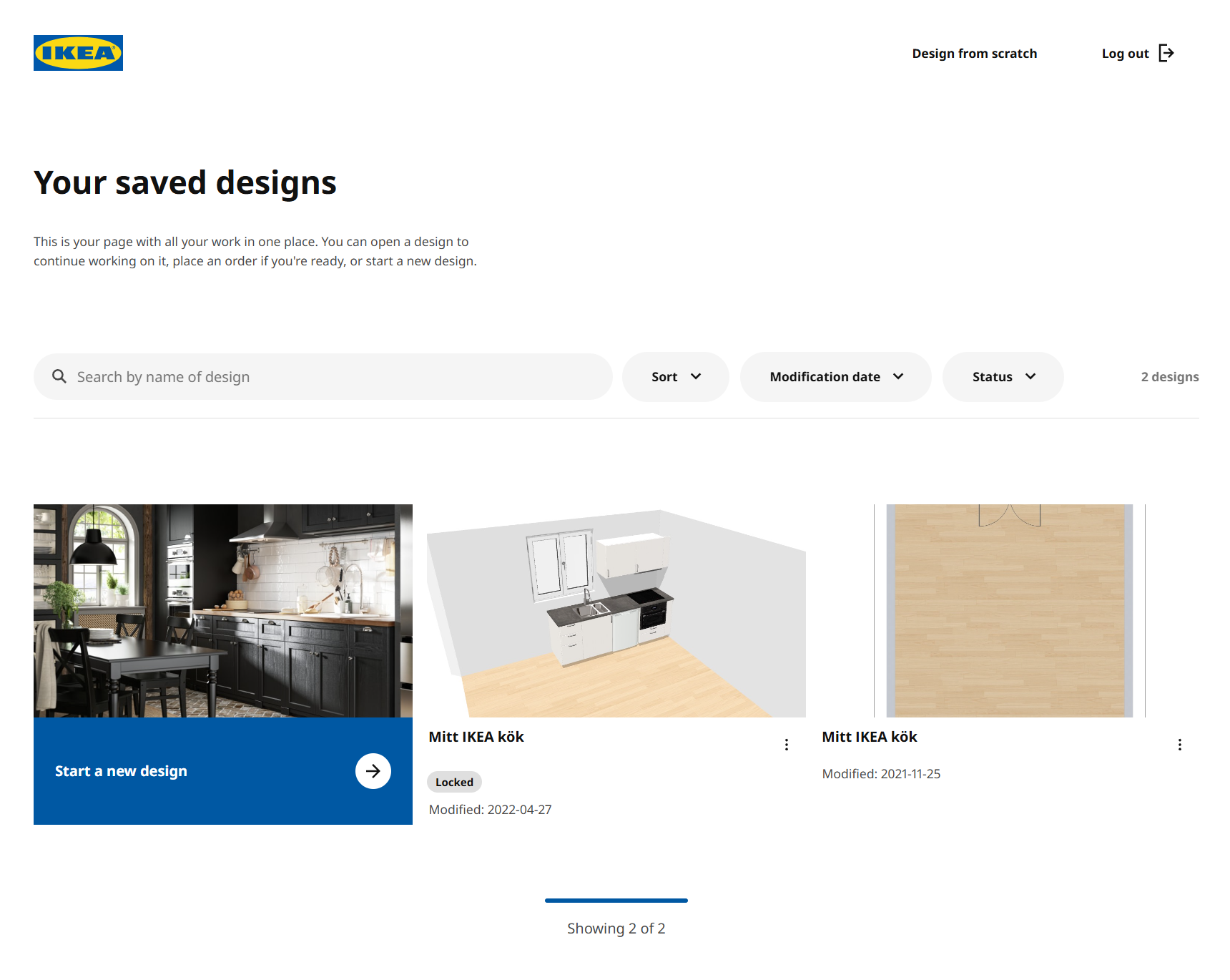Click the blue progress bar above Showing 2 of 2
The height and width of the screenshot is (980, 1230).
[x=616, y=901]
